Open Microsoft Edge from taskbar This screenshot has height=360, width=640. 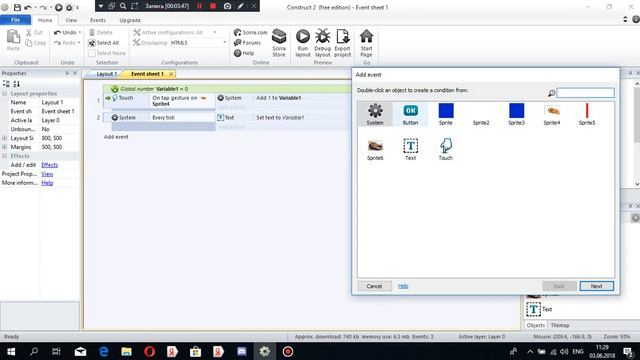click(x=104, y=351)
